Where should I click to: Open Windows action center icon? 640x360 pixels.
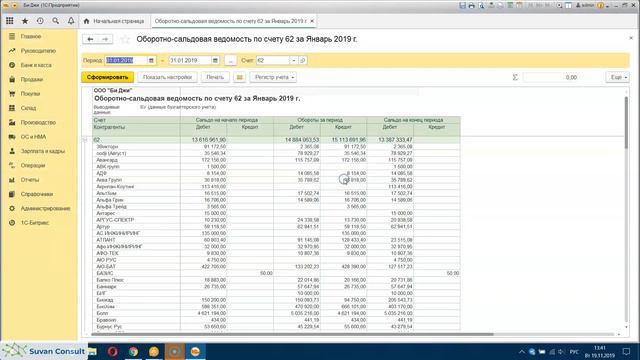click(627, 351)
